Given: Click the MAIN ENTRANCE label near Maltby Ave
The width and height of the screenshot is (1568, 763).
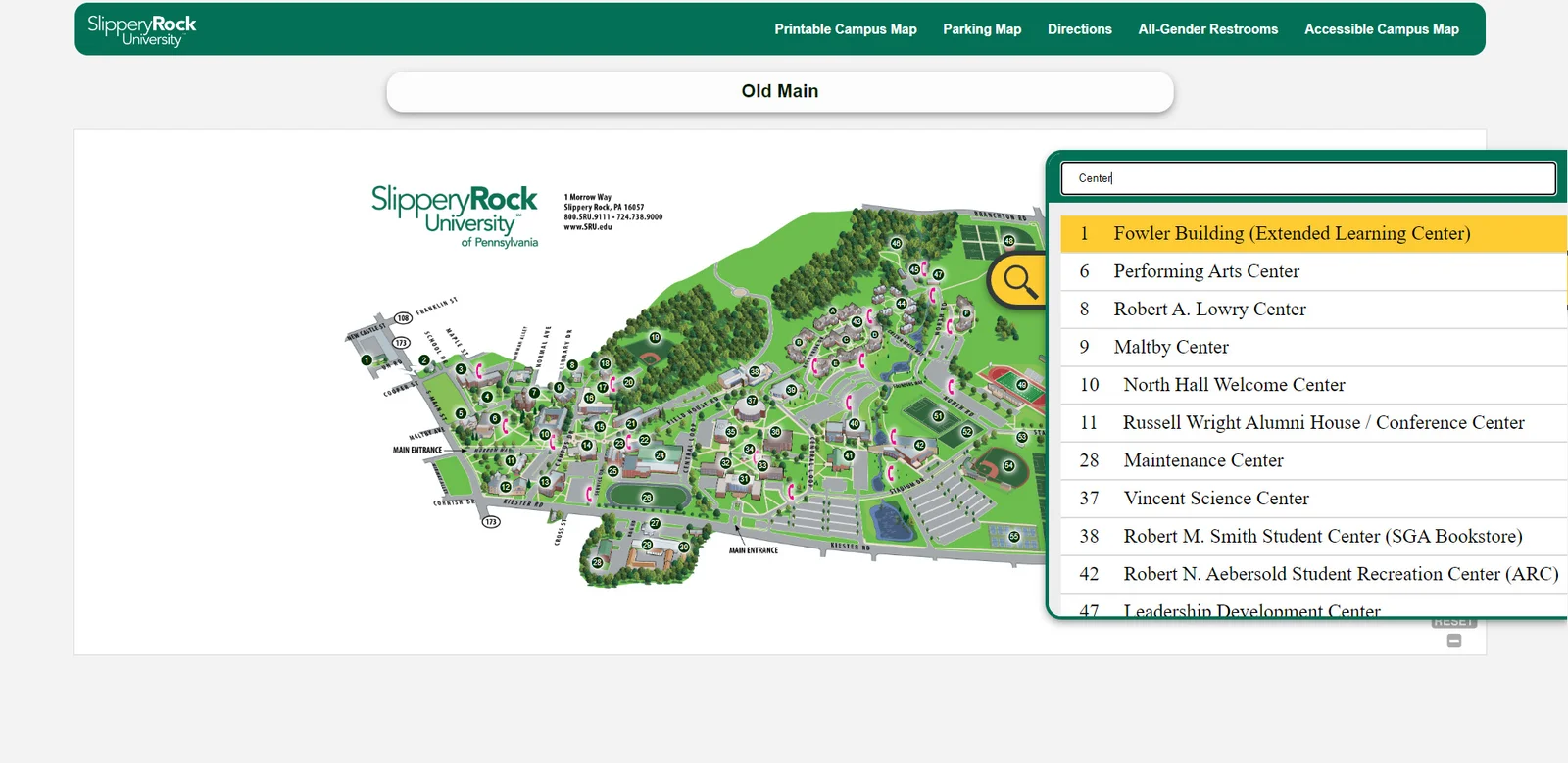Looking at the screenshot, I should (x=417, y=450).
